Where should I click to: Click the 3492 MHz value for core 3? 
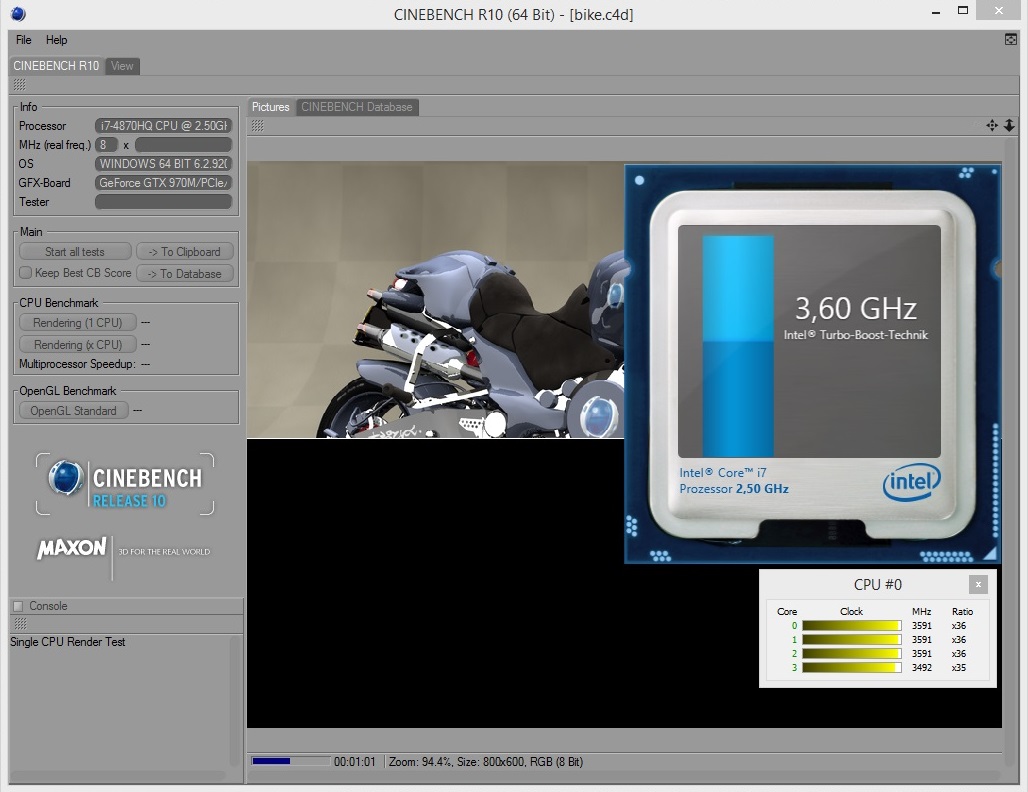pyautogui.click(x=922, y=667)
